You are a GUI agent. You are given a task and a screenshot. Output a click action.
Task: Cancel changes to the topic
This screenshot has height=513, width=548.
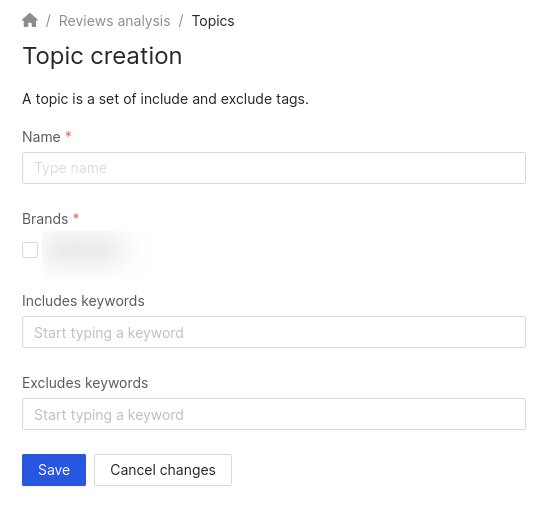pos(163,470)
